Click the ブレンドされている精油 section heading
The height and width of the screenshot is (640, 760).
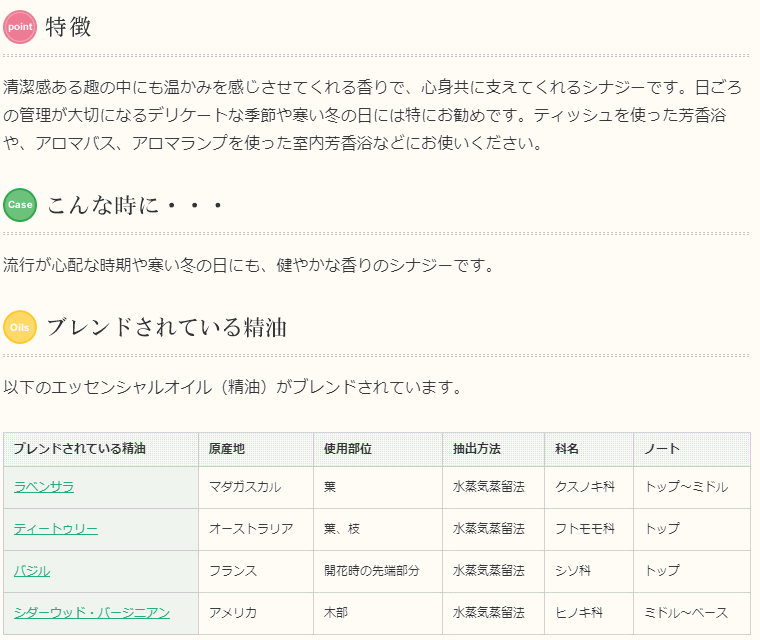click(167, 327)
